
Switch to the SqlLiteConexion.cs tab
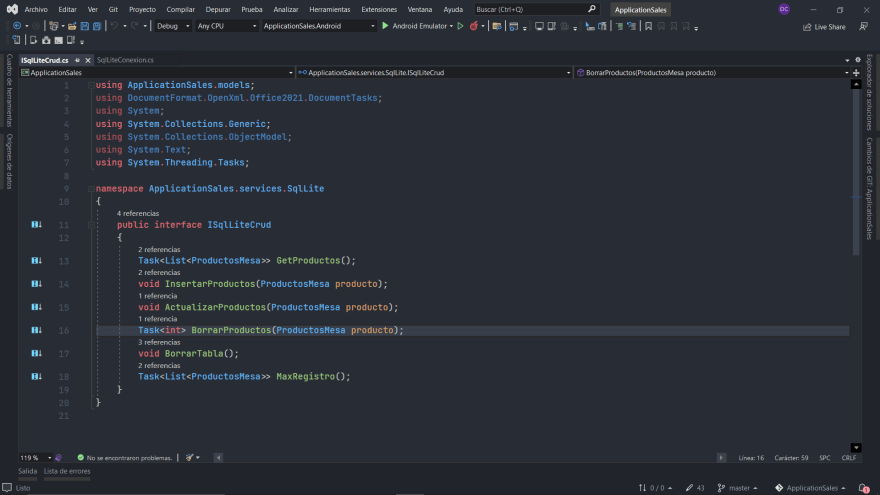tap(125, 60)
